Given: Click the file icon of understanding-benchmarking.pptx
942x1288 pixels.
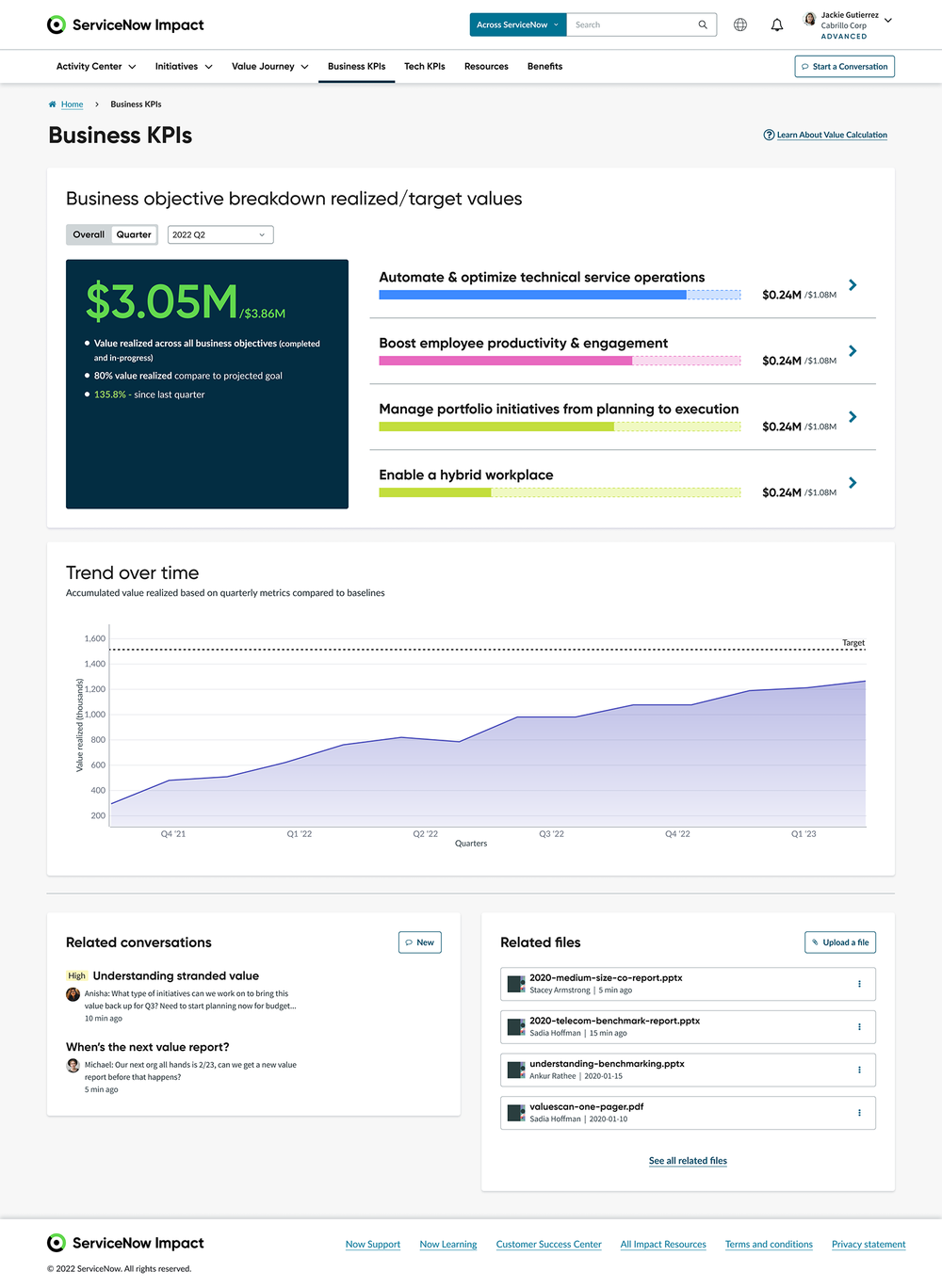Looking at the screenshot, I should [516, 1070].
